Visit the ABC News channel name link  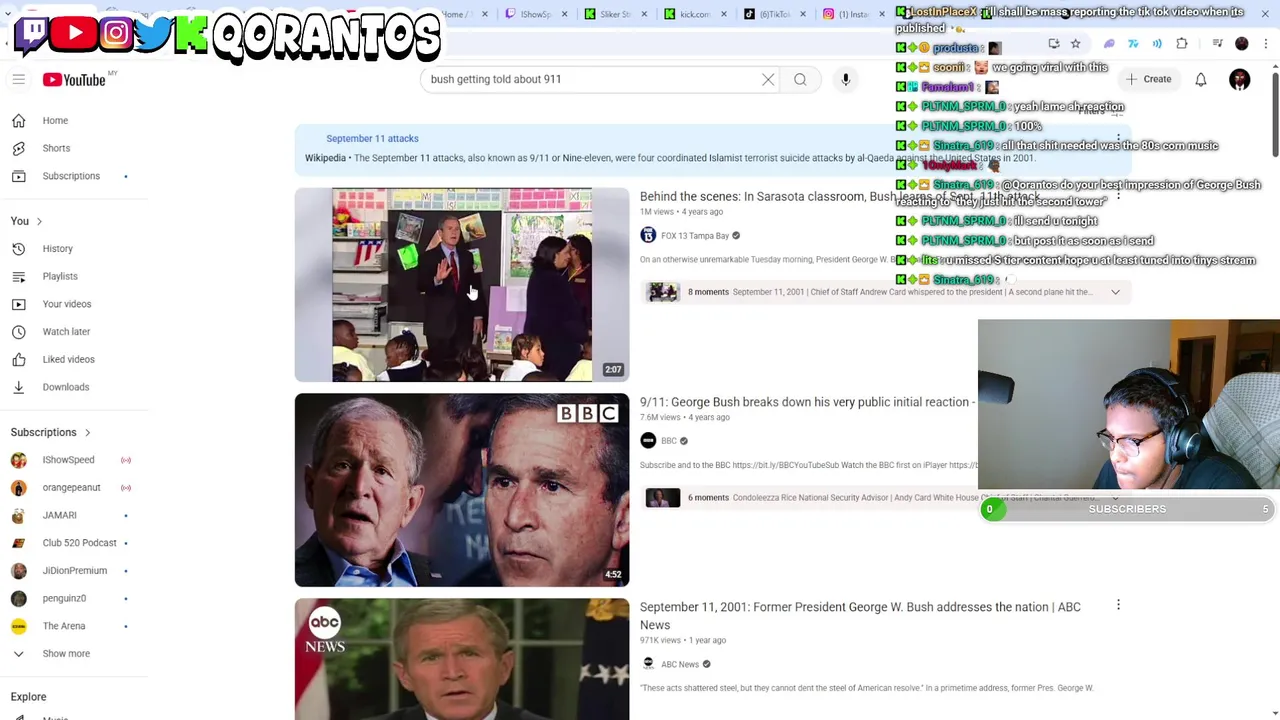[680, 664]
